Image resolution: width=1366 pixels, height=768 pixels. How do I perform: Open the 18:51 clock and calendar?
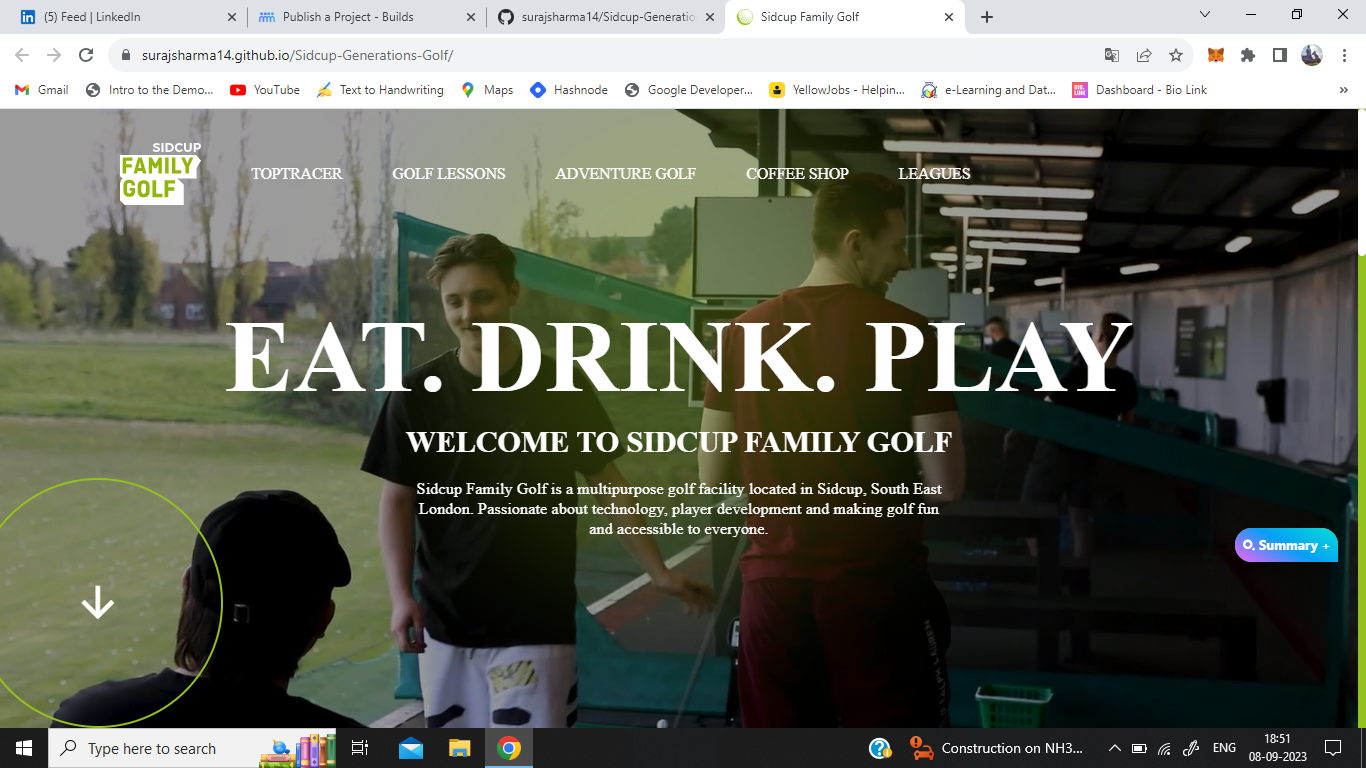coord(1278,748)
